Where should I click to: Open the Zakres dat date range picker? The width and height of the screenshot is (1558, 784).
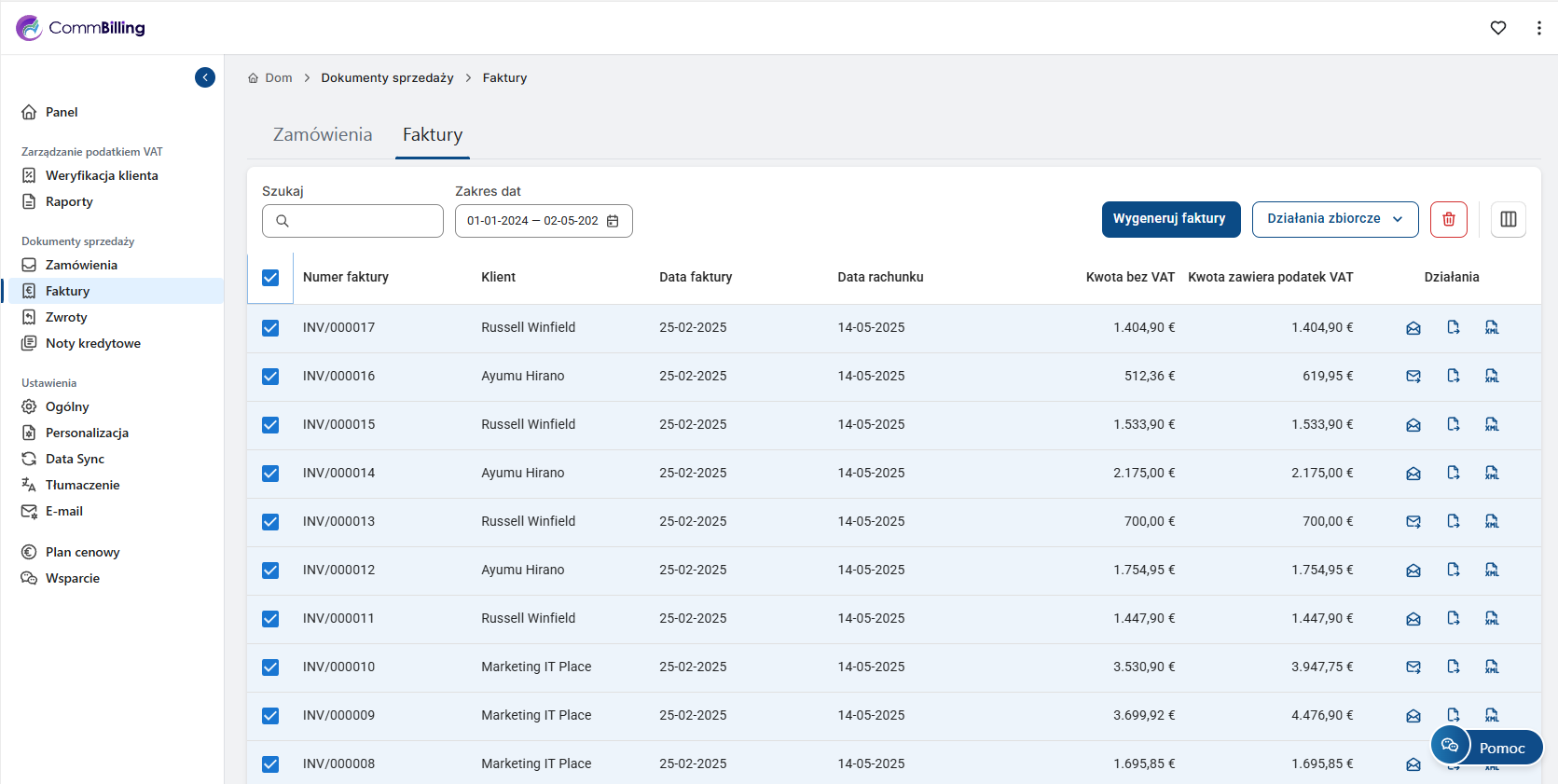point(533,221)
